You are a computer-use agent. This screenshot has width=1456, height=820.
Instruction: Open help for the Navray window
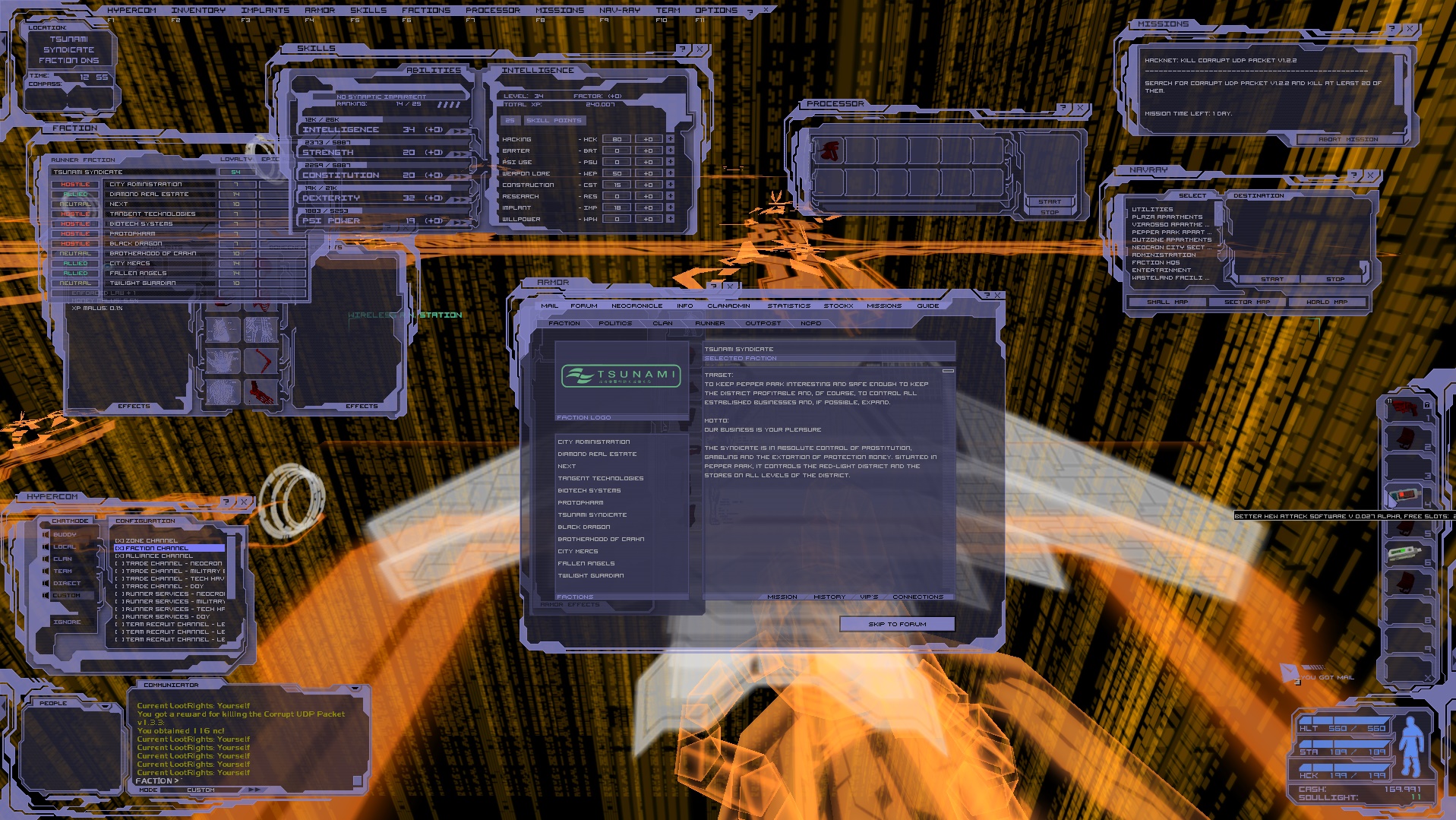tap(1353, 175)
